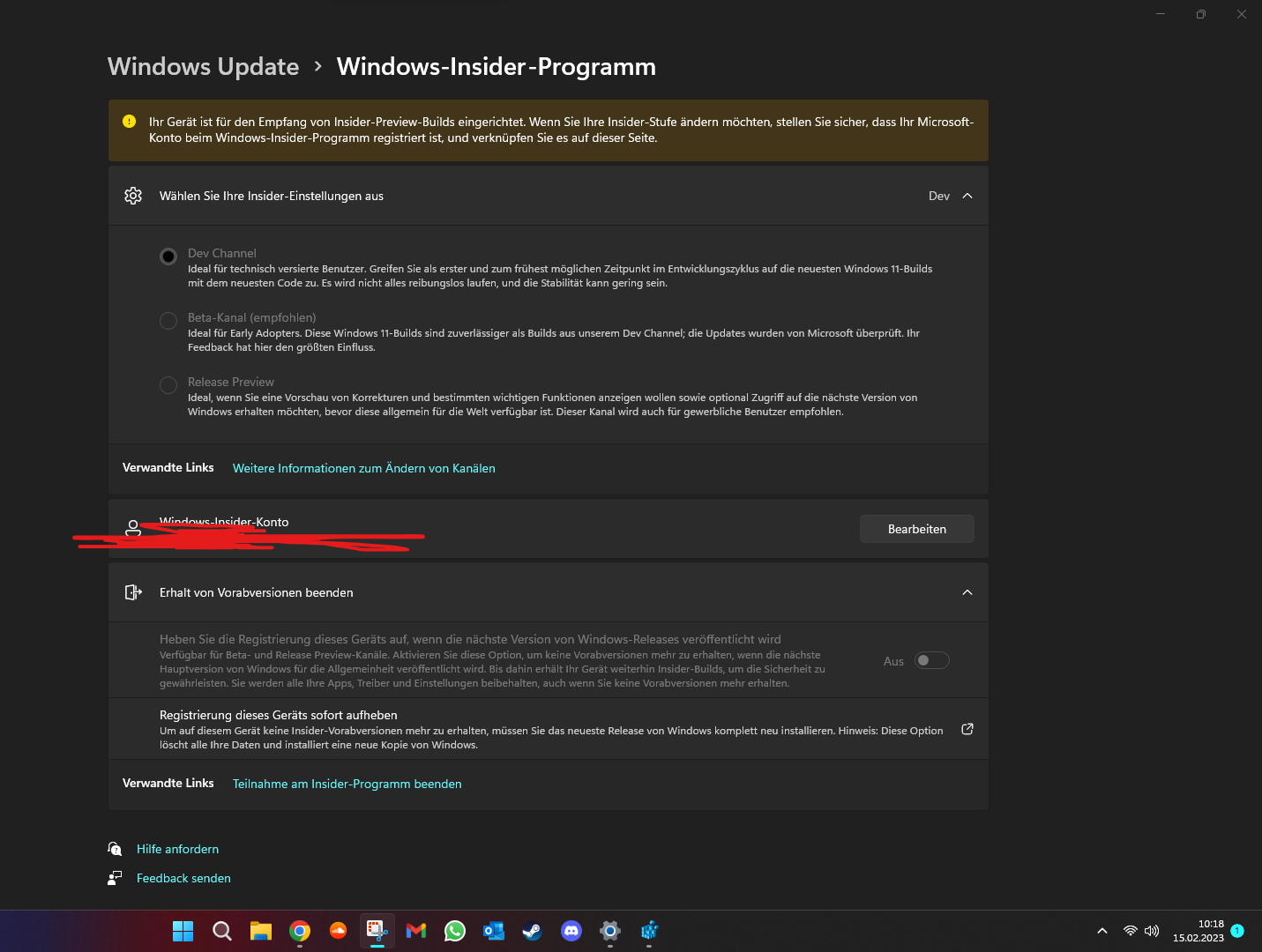Open Teilnahme am Insider-Programm beenden link

pyautogui.click(x=347, y=784)
